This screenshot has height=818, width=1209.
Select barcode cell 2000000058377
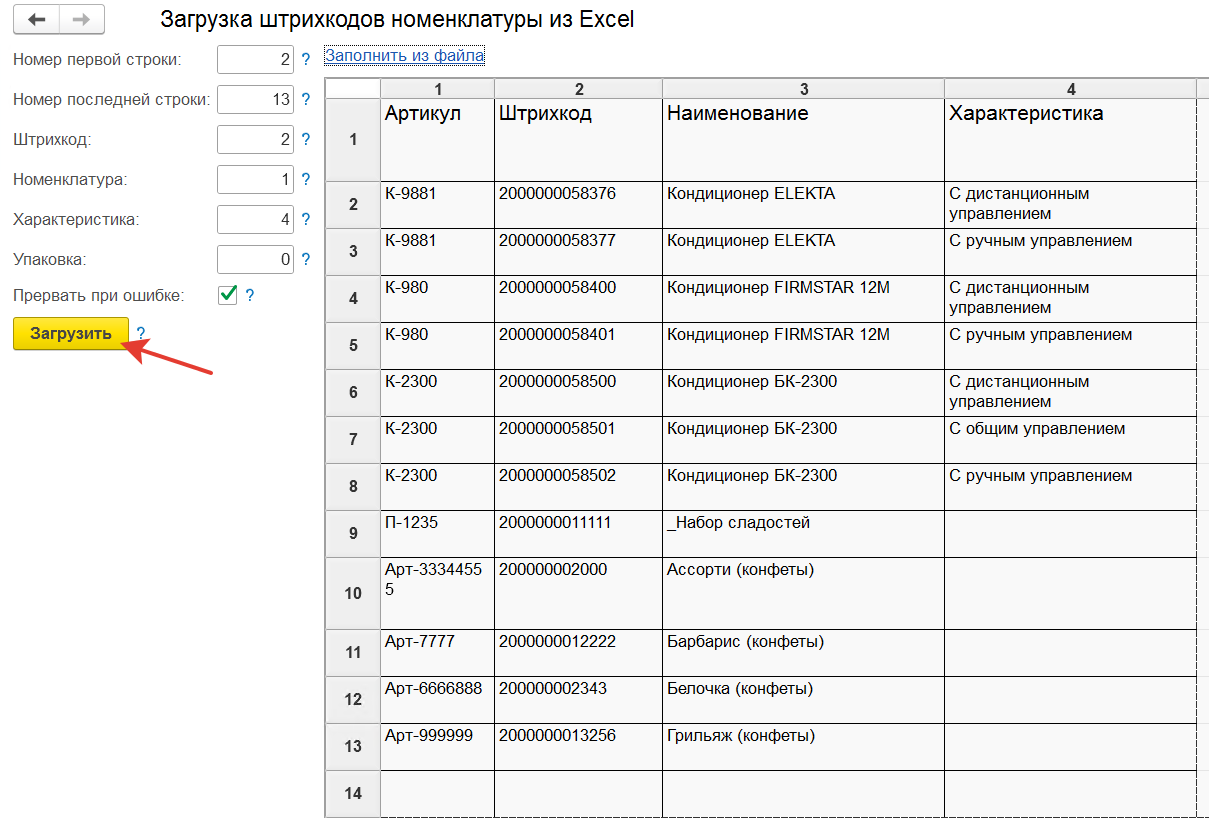(579, 252)
